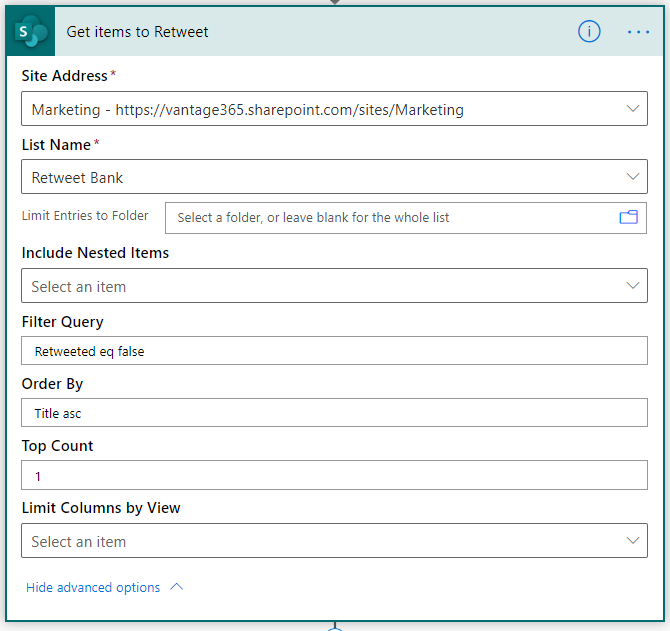Click the Filter Query field
Image resolution: width=670 pixels, height=631 pixels.
tap(335, 351)
